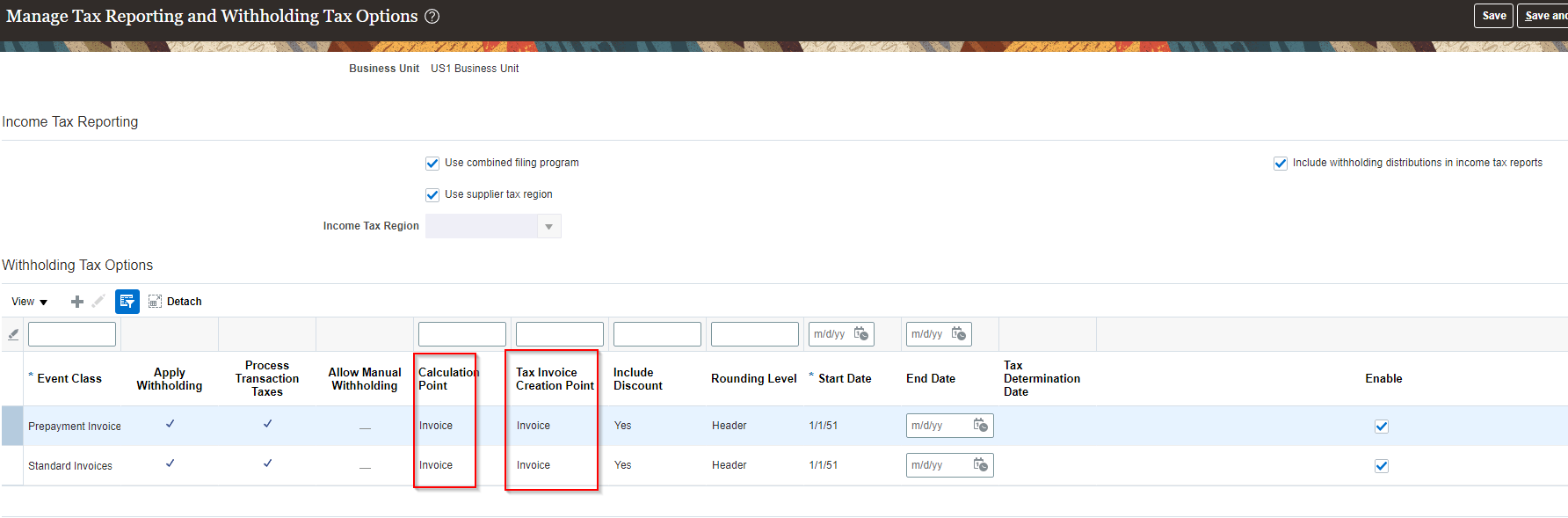
Task: Open calendar picker in End Date filter
Action: pyautogui.click(x=959, y=334)
